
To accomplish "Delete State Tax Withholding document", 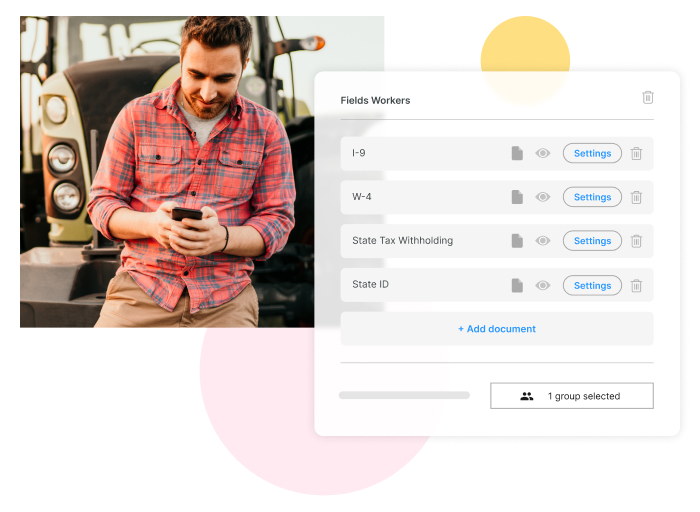I will 636,241.
